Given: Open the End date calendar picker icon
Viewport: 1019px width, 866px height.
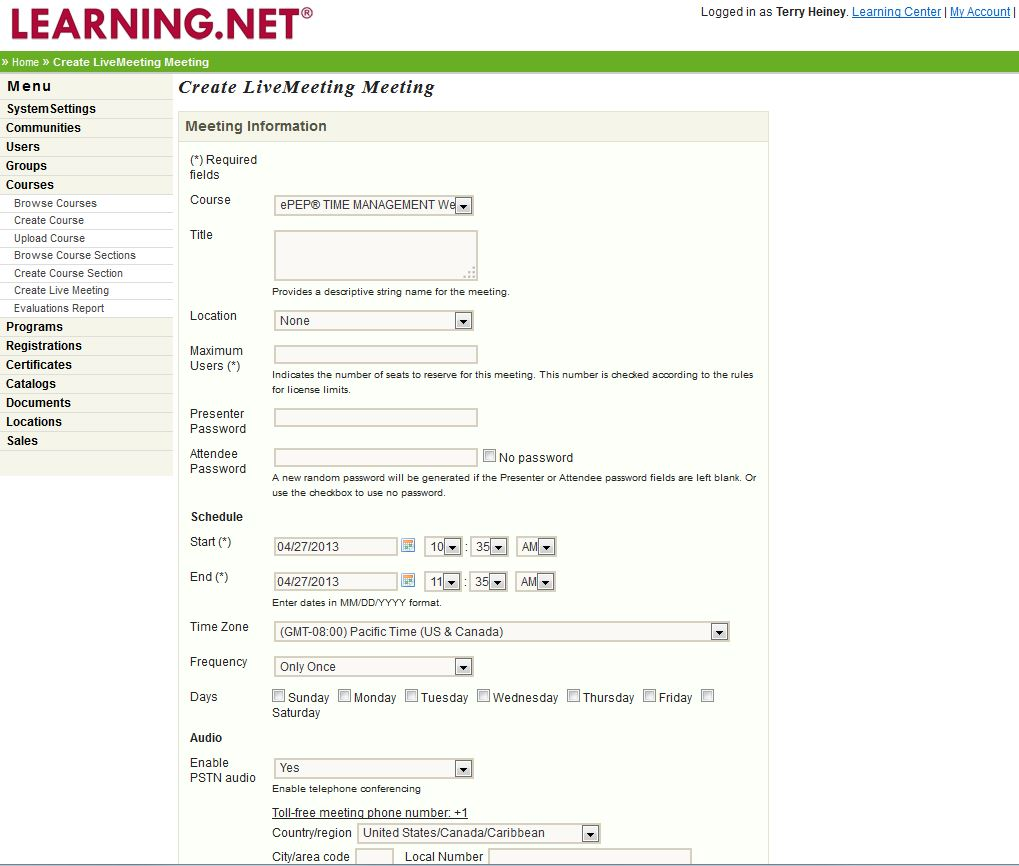Looking at the screenshot, I should click(408, 580).
